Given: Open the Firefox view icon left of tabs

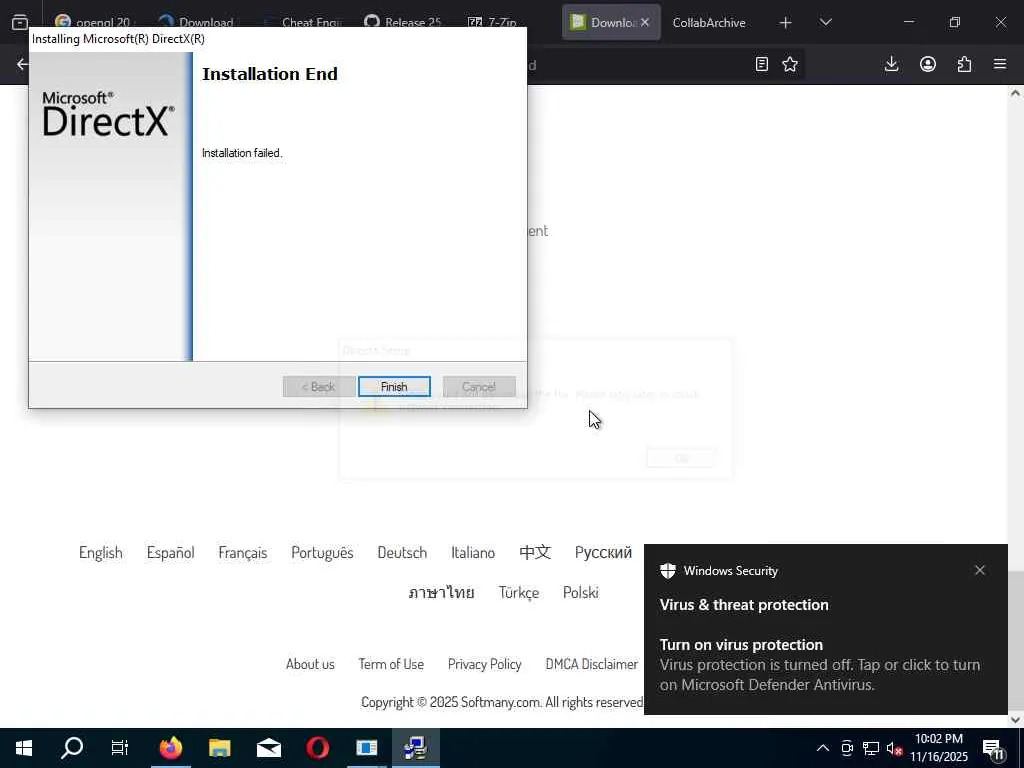Looking at the screenshot, I should pyautogui.click(x=20, y=22).
